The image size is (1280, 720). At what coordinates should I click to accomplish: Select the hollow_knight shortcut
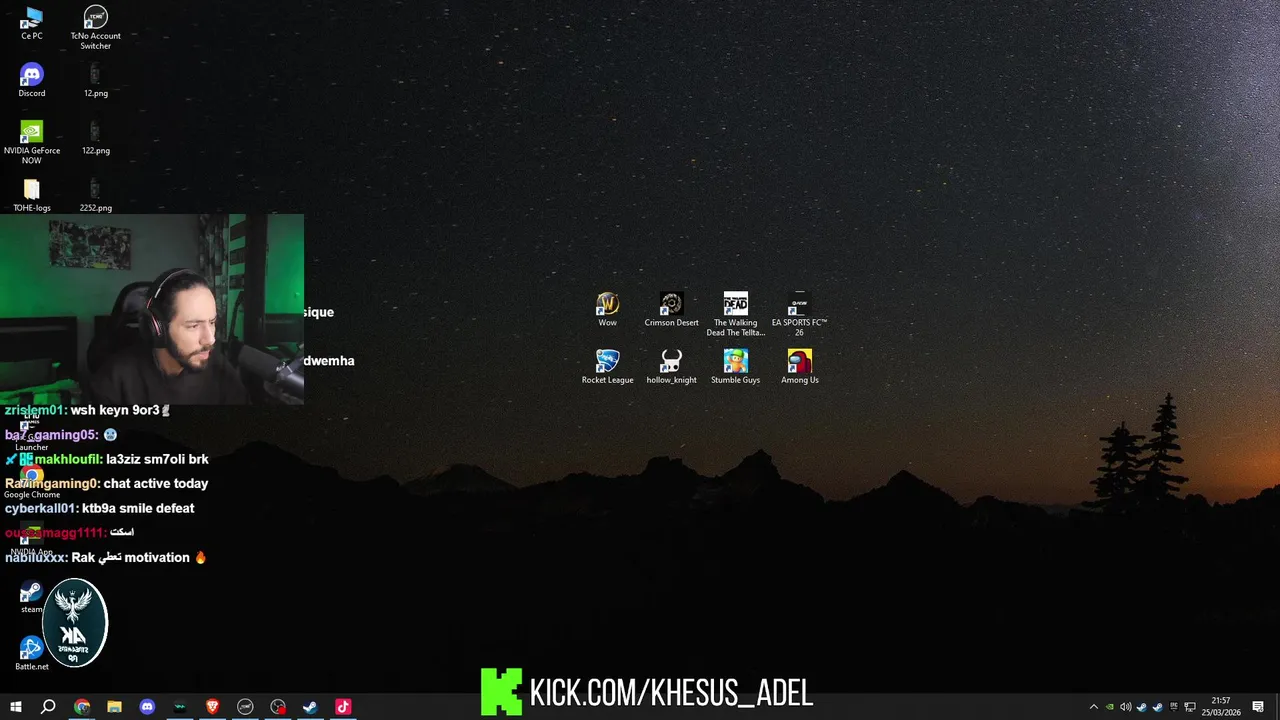[x=671, y=367]
